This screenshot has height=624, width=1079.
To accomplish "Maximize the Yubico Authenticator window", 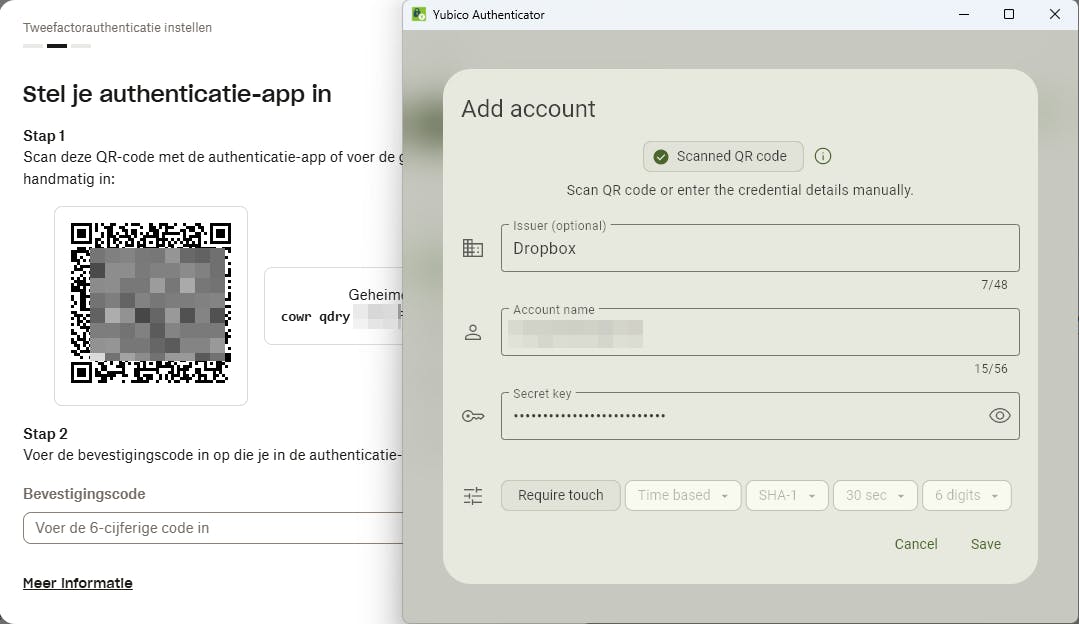I will tap(1009, 14).
